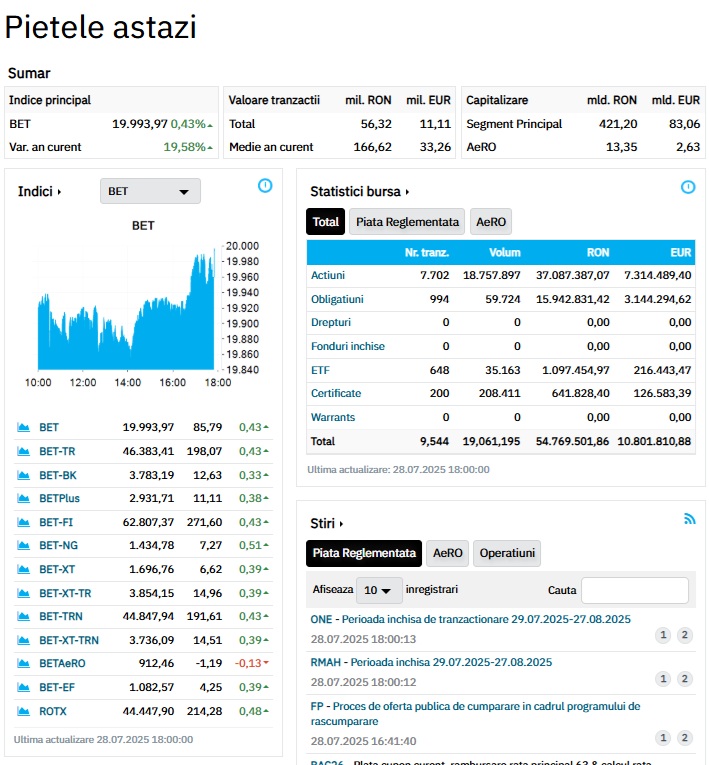The width and height of the screenshot is (709, 765).
Task: Click the chart icon beside ROTX
Action: click(x=23, y=711)
